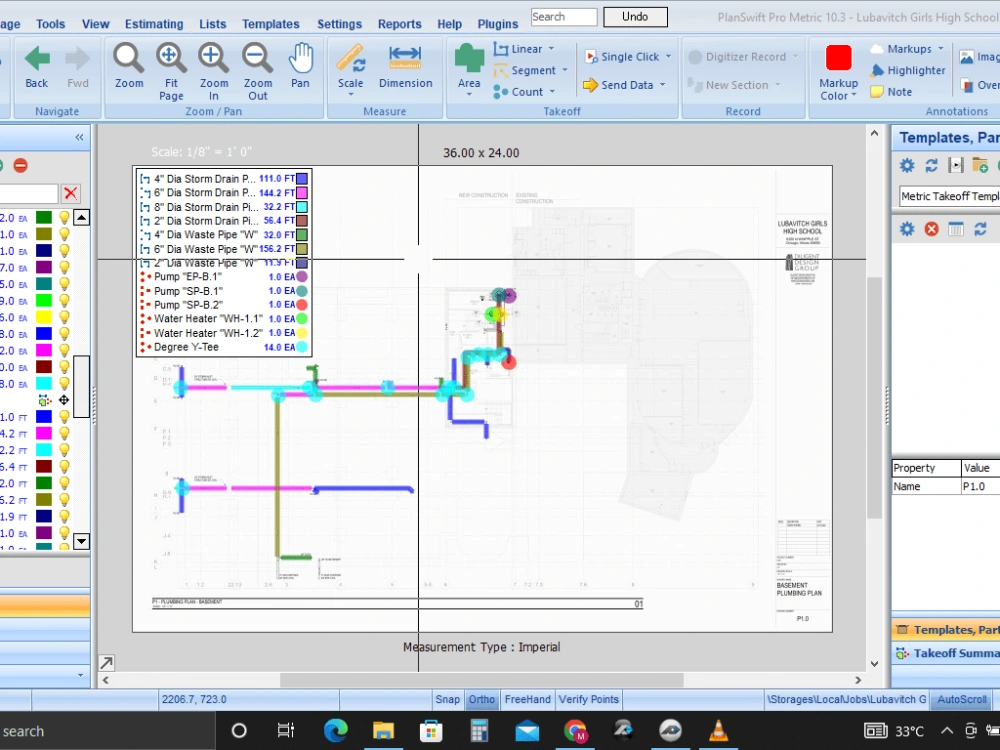This screenshot has width=1000, height=750.
Task: Click the expand arrow icon at canvas corner
Action: pyautogui.click(x=107, y=663)
